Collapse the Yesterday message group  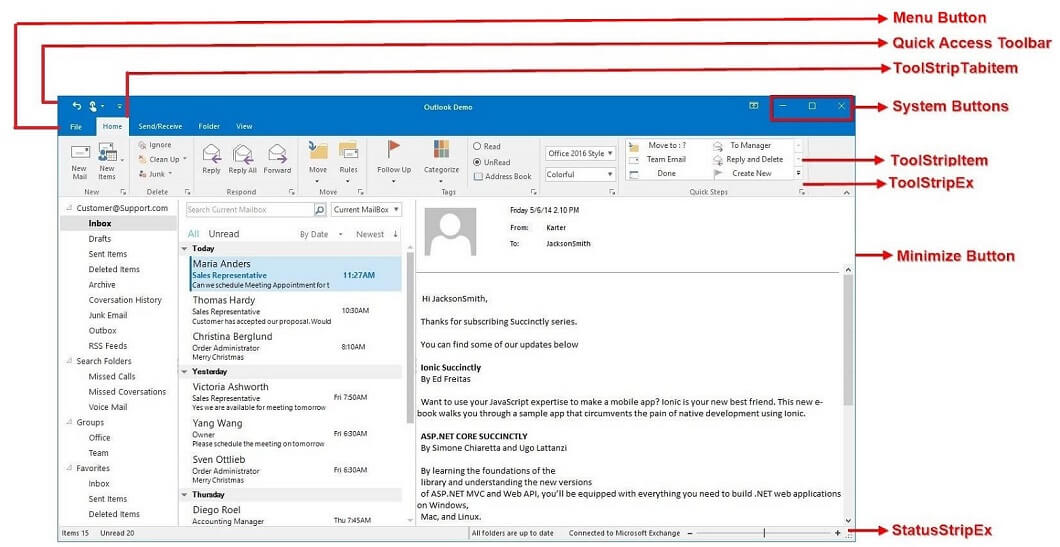pos(185,372)
